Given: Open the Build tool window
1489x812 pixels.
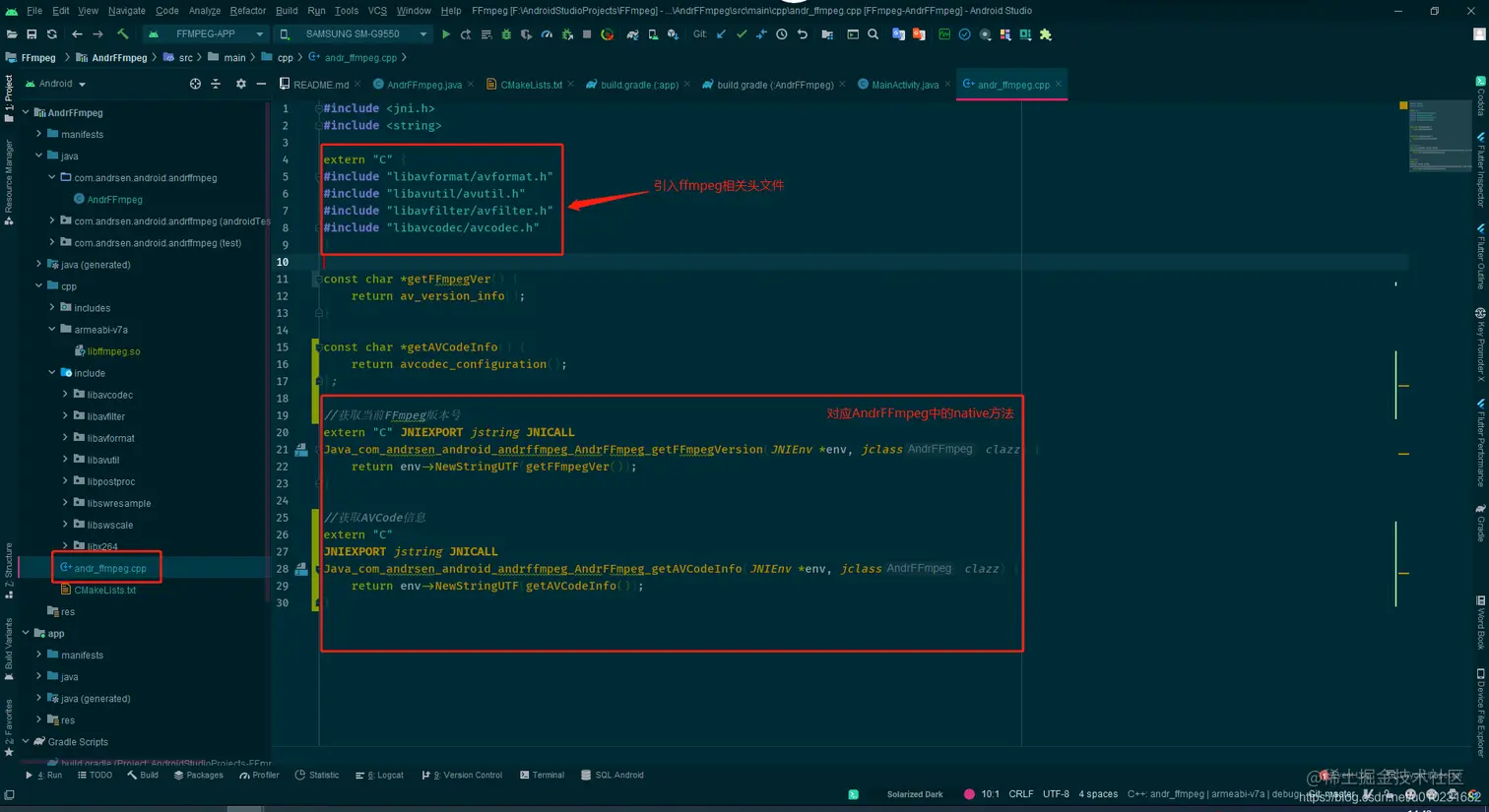Looking at the screenshot, I should point(143,776).
